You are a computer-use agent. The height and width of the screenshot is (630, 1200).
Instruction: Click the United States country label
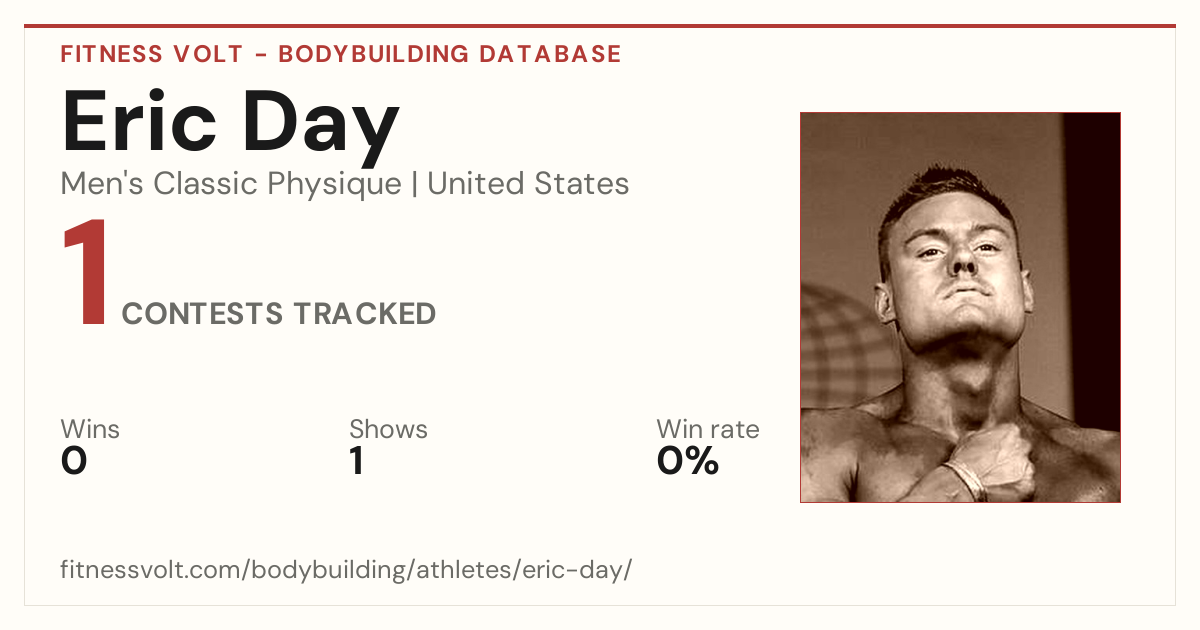(528, 184)
